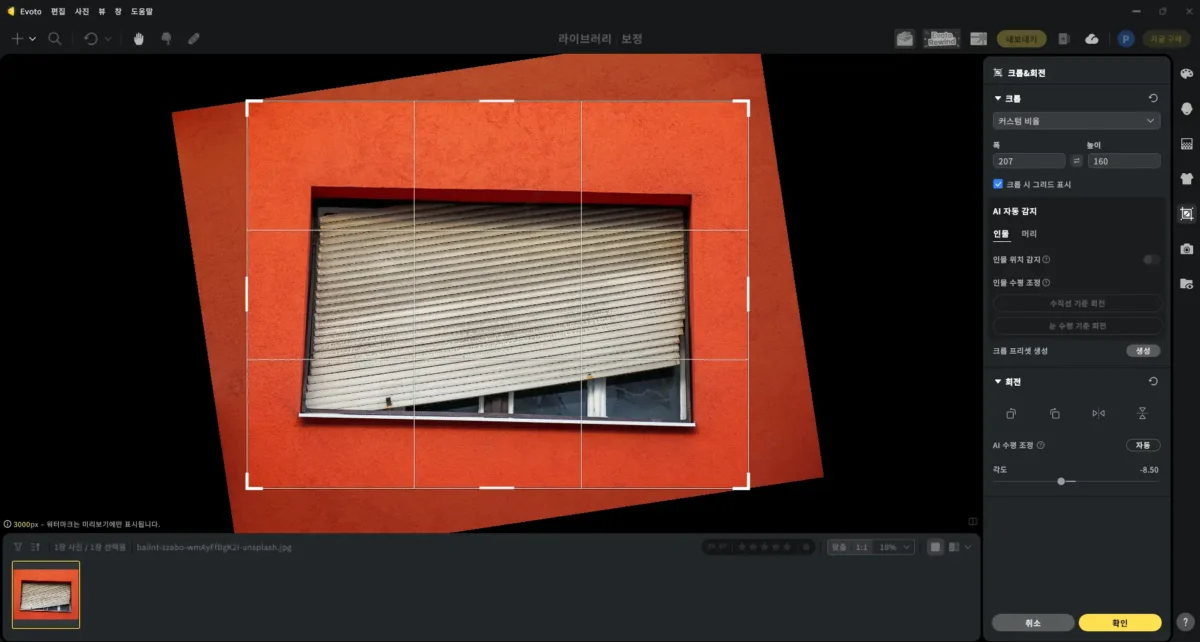Open the color palette adjustments icon
This screenshot has height=642, width=1200.
click(x=1187, y=74)
